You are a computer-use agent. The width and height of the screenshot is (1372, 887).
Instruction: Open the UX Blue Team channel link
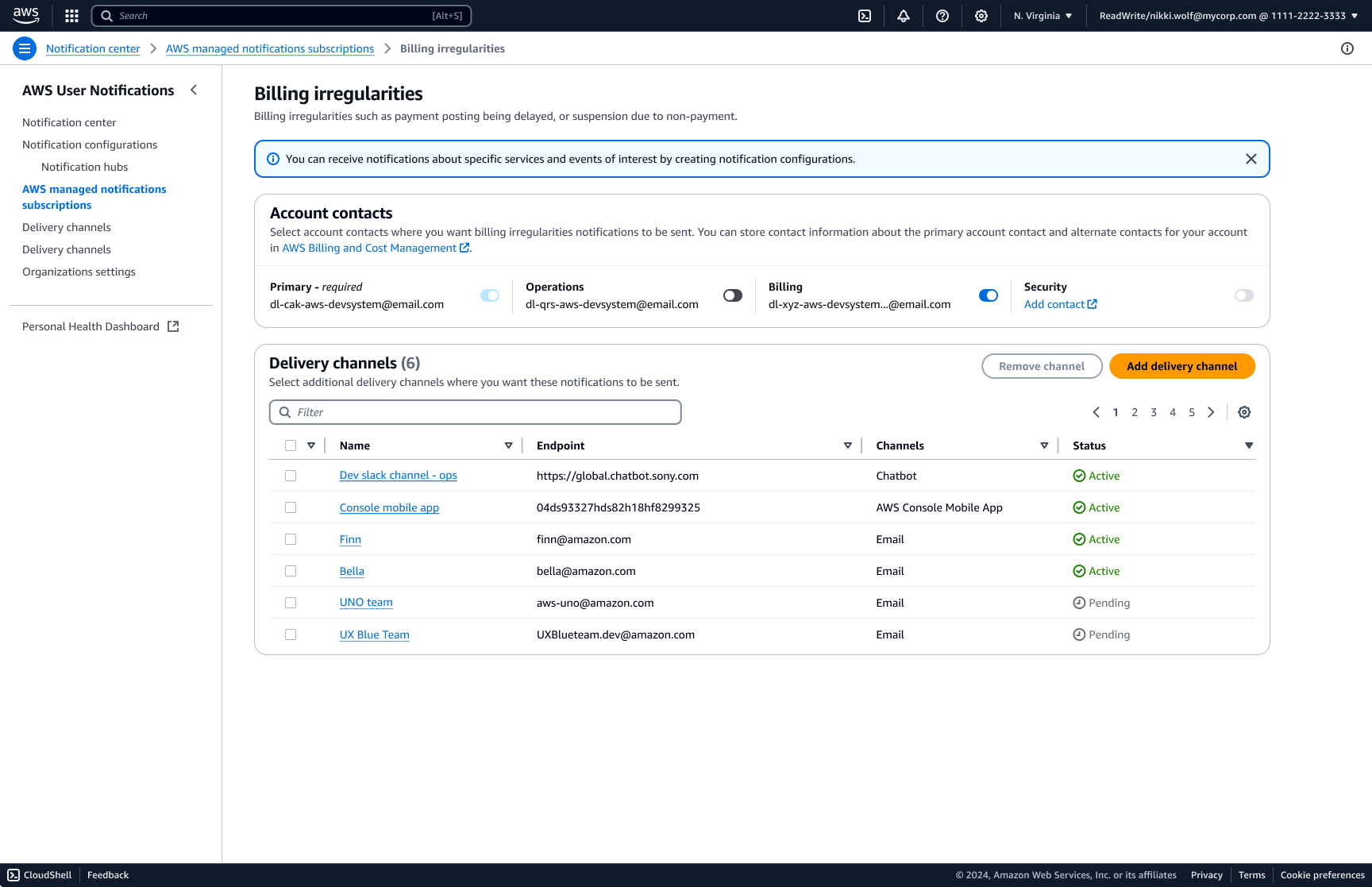point(375,634)
